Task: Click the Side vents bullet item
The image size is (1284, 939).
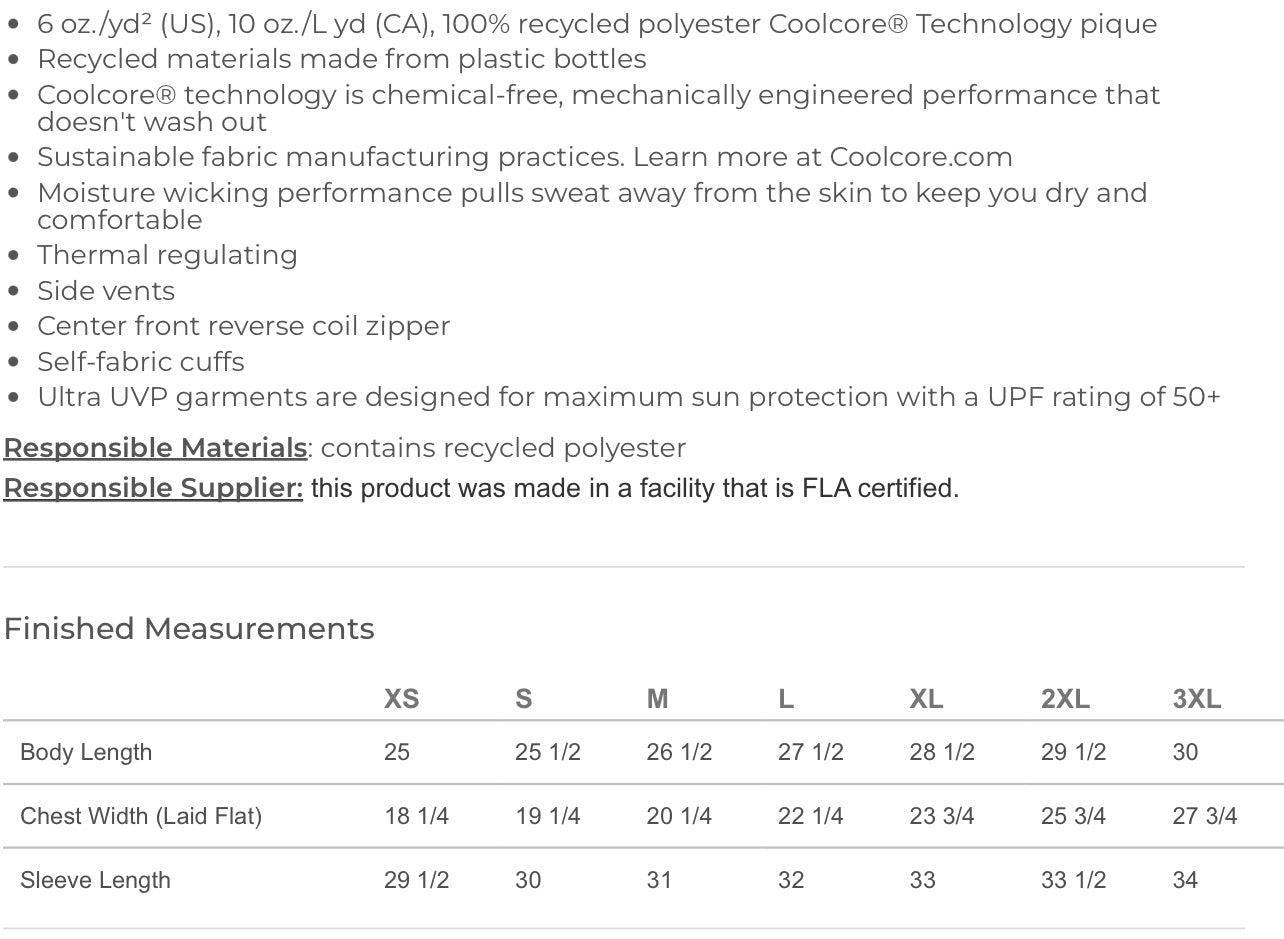Action: pyautogui.click(x=106, y=291)
